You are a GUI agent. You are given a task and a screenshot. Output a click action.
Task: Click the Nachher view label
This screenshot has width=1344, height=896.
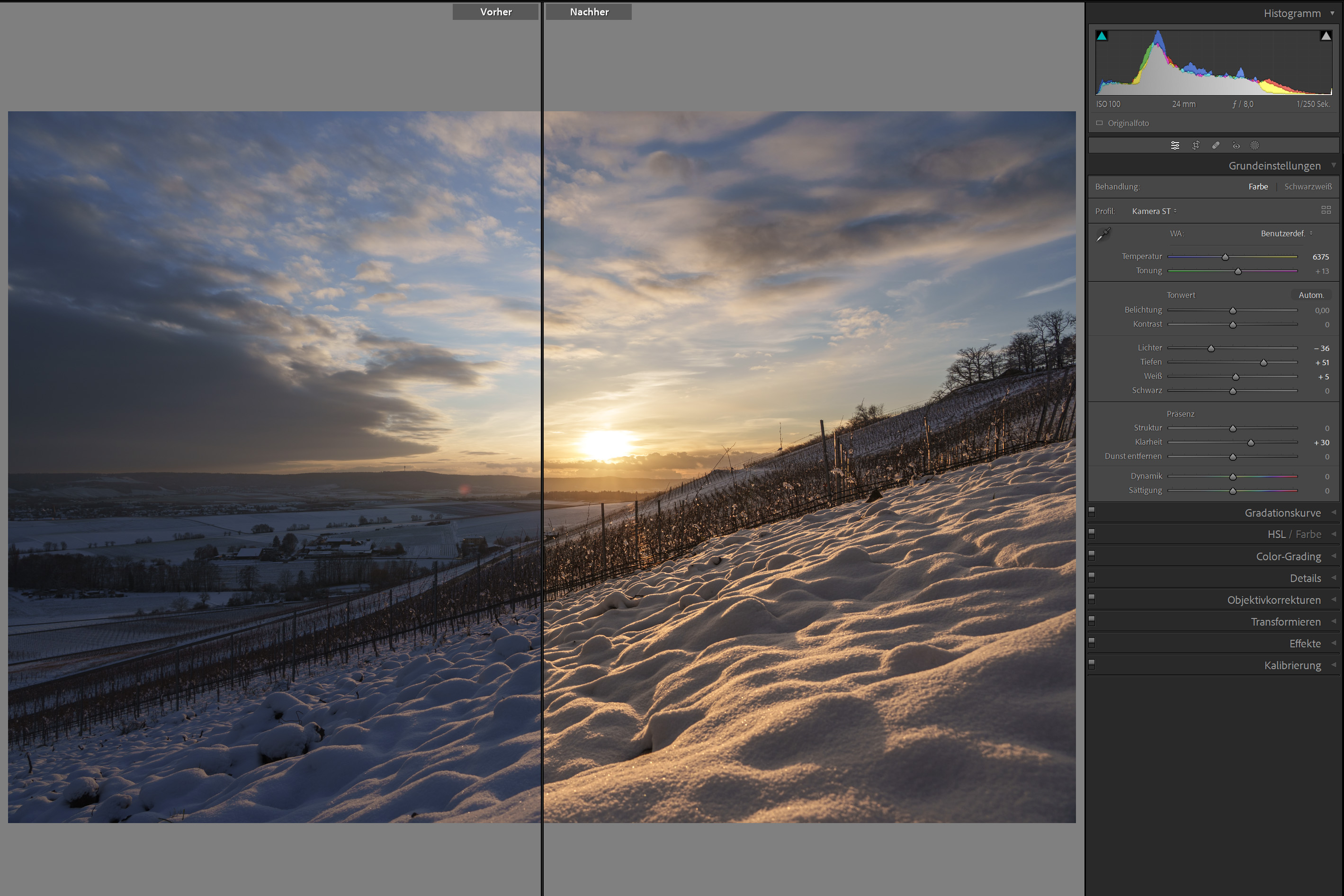[x=589, y=12]
